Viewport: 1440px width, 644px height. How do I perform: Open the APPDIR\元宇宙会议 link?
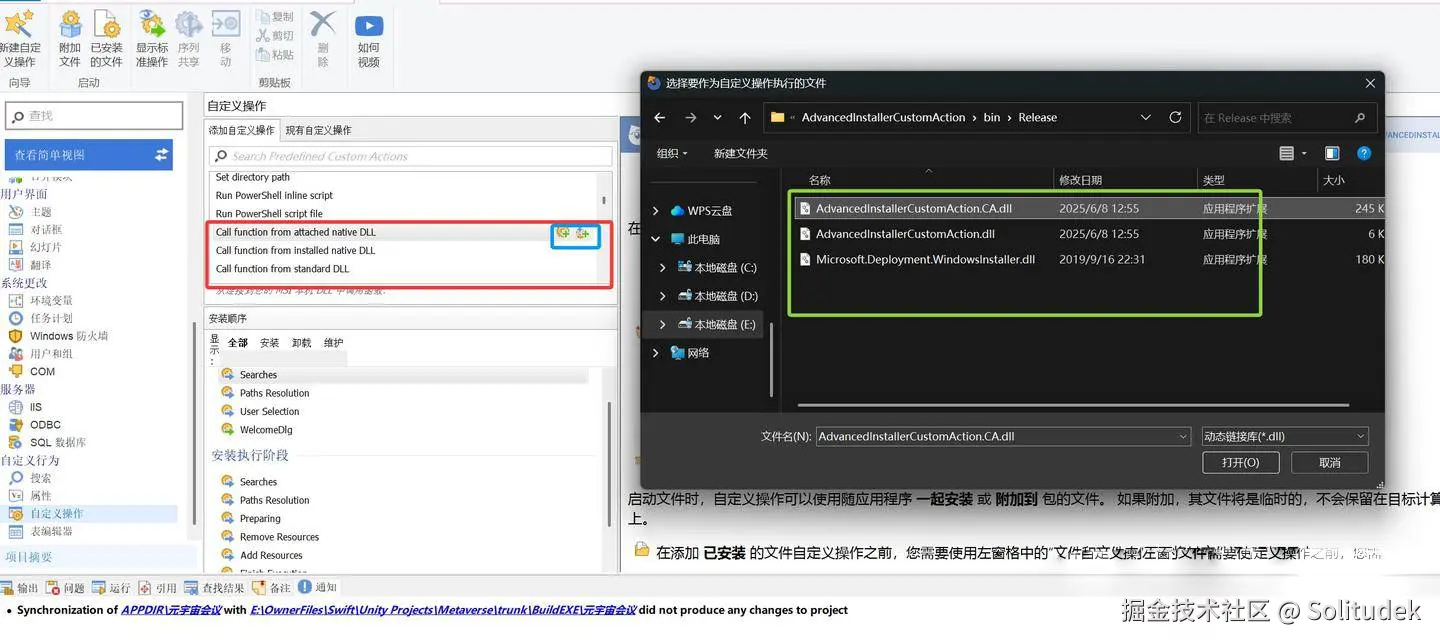171,610
